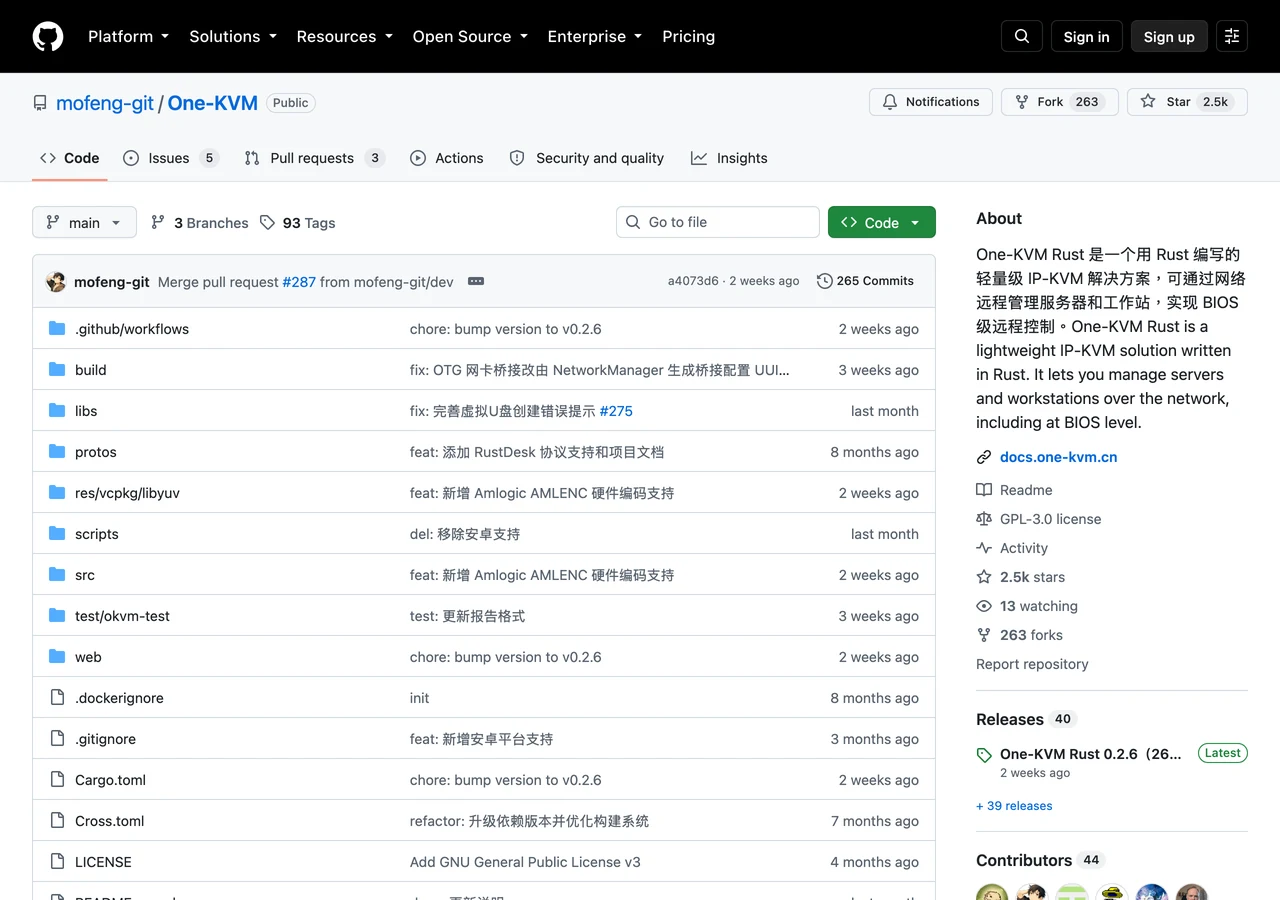Click the scripts folder icon
The width and height of the screenshot is (1280, 900).
(x=57, y=533)
